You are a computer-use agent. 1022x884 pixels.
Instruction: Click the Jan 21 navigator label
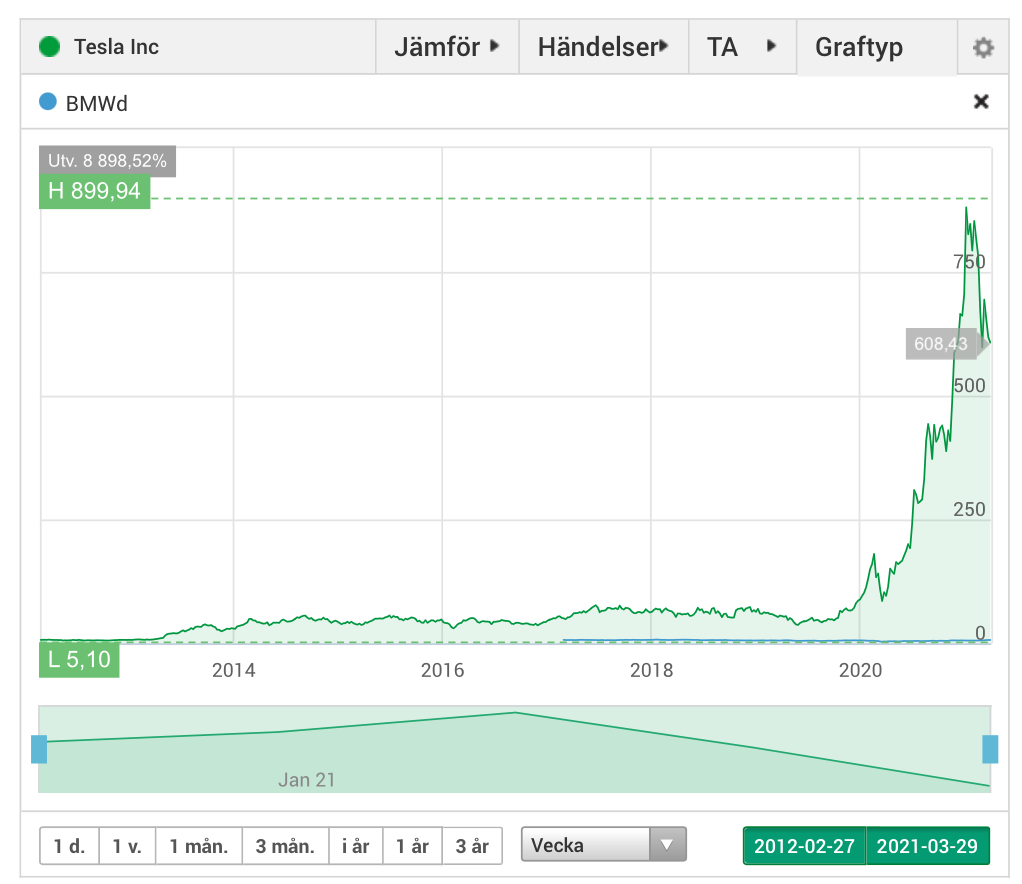pyautogui.click(x=307, y=780)
